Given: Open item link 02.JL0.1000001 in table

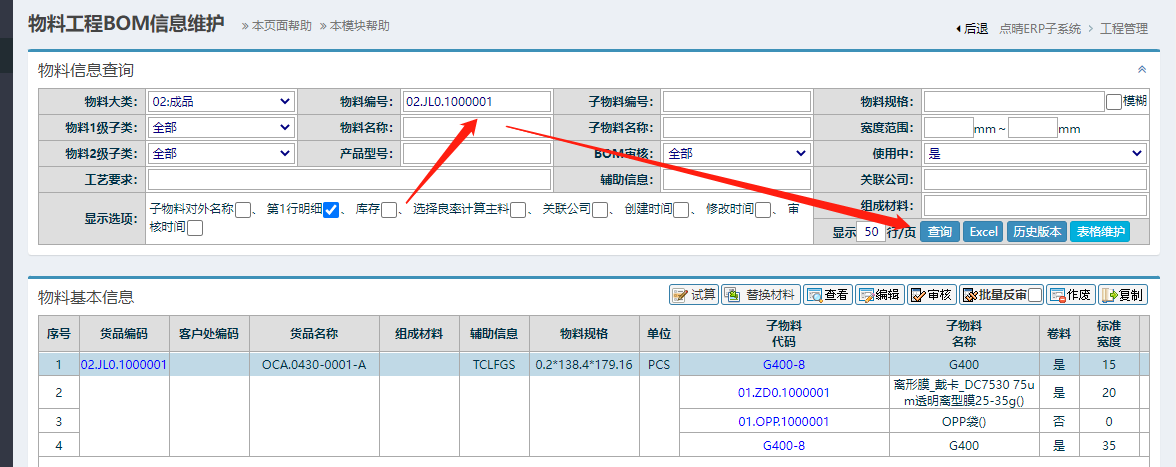Looking at the screenshot, I should [124, 364].
